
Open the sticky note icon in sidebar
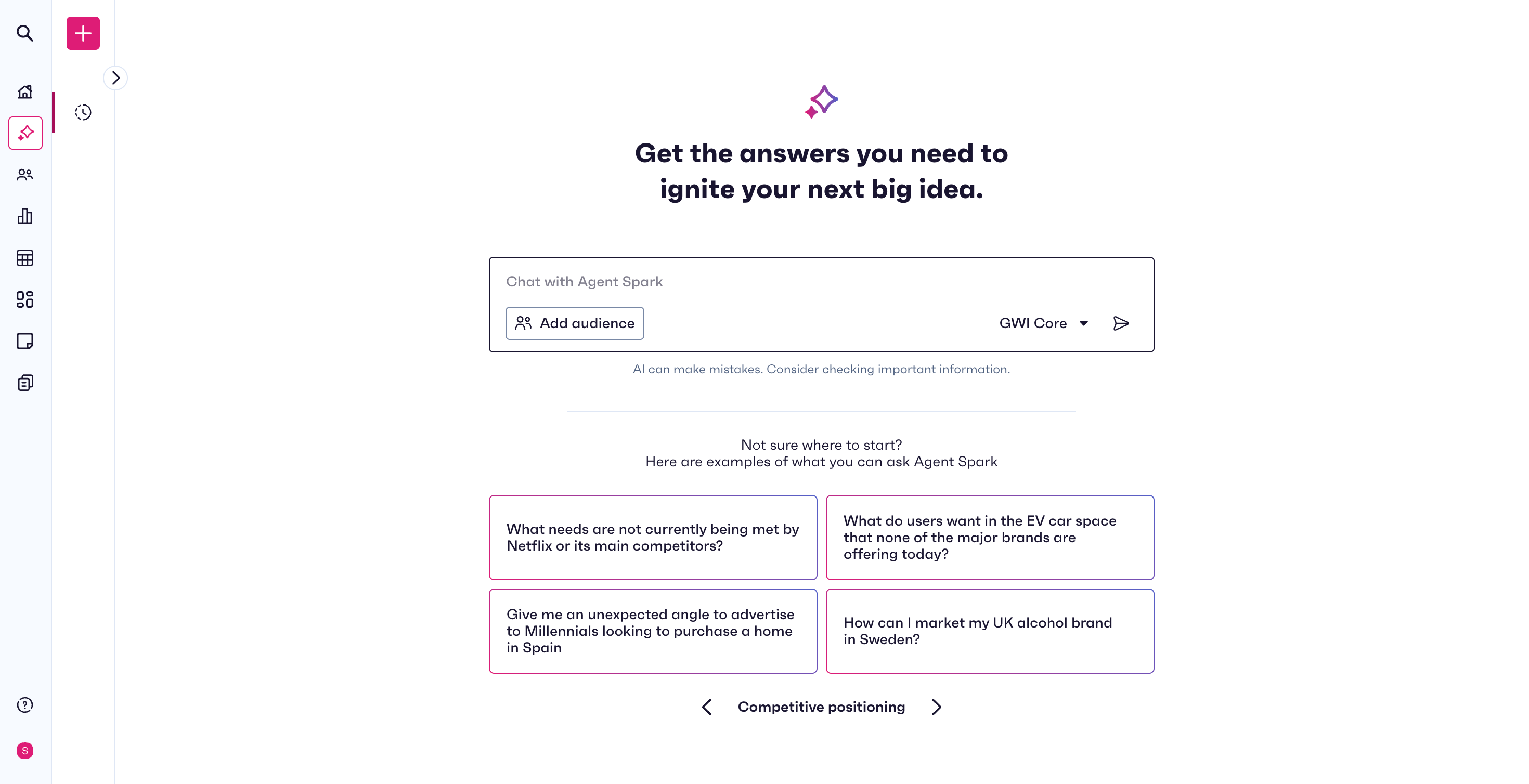click(25, 341)
